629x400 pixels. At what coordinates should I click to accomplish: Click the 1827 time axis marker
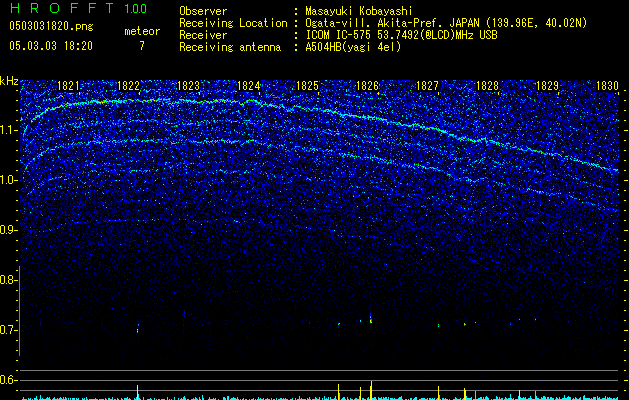coord(427,86)
